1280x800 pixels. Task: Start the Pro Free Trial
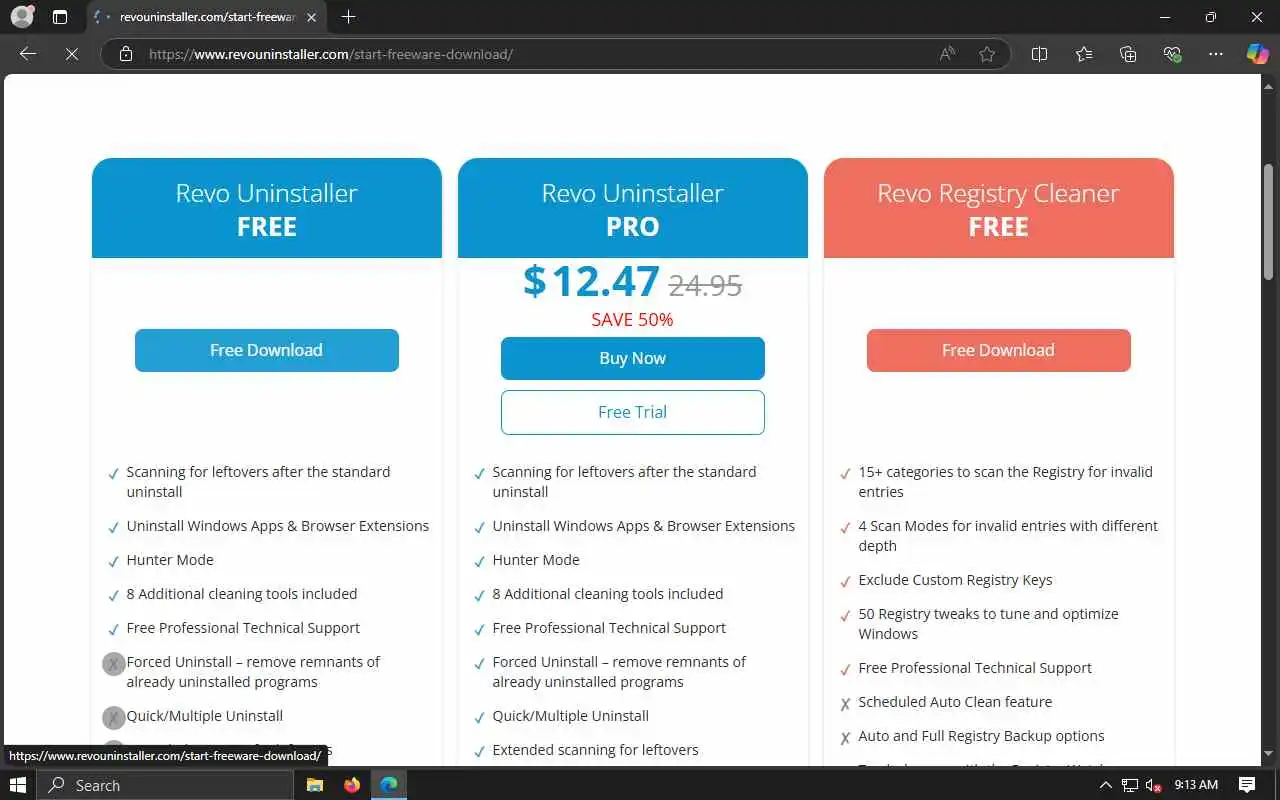(x=633, y=412)
